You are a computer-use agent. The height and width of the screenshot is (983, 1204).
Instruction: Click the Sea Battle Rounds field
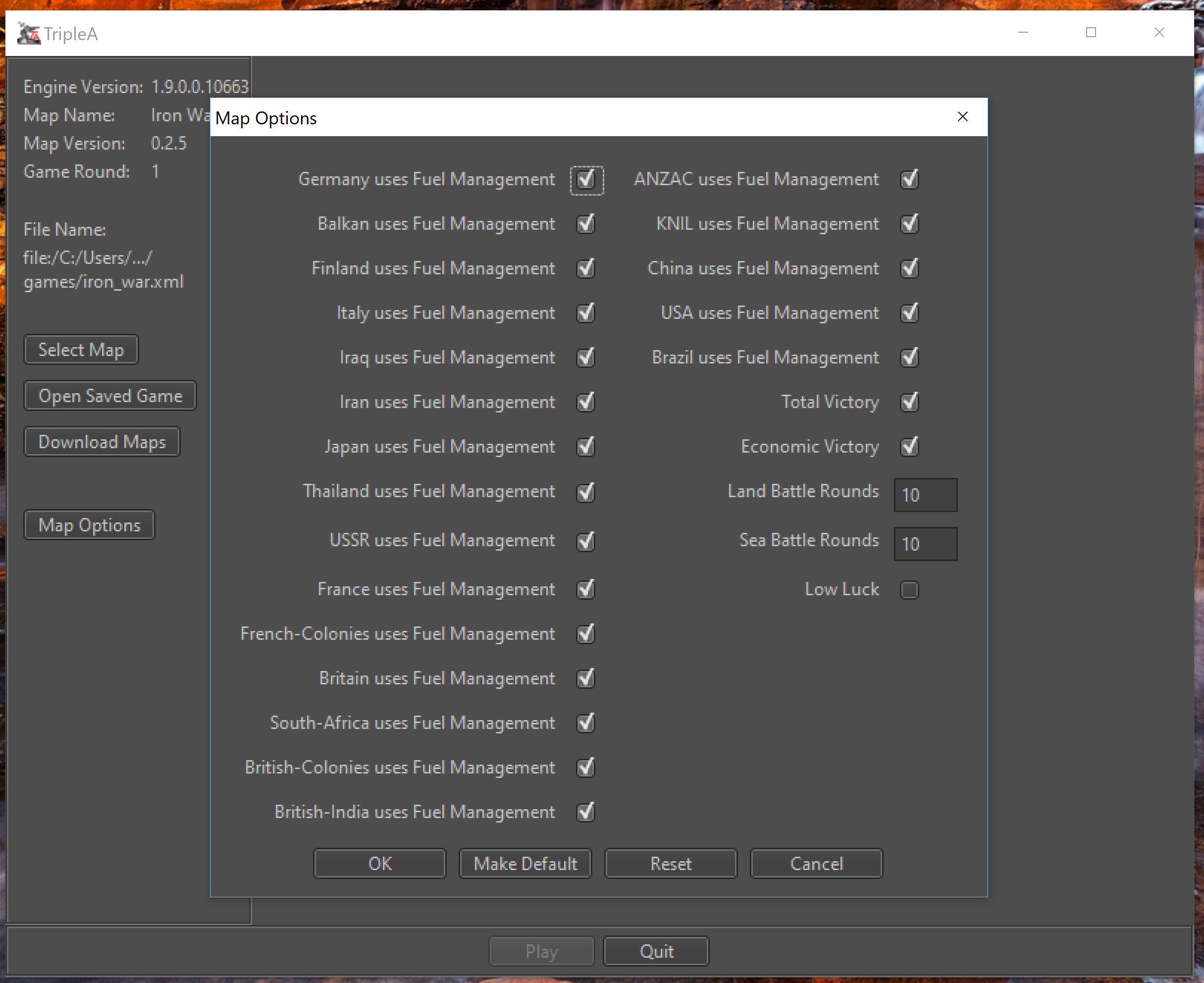pyautogui.click(x=925, y=544)
